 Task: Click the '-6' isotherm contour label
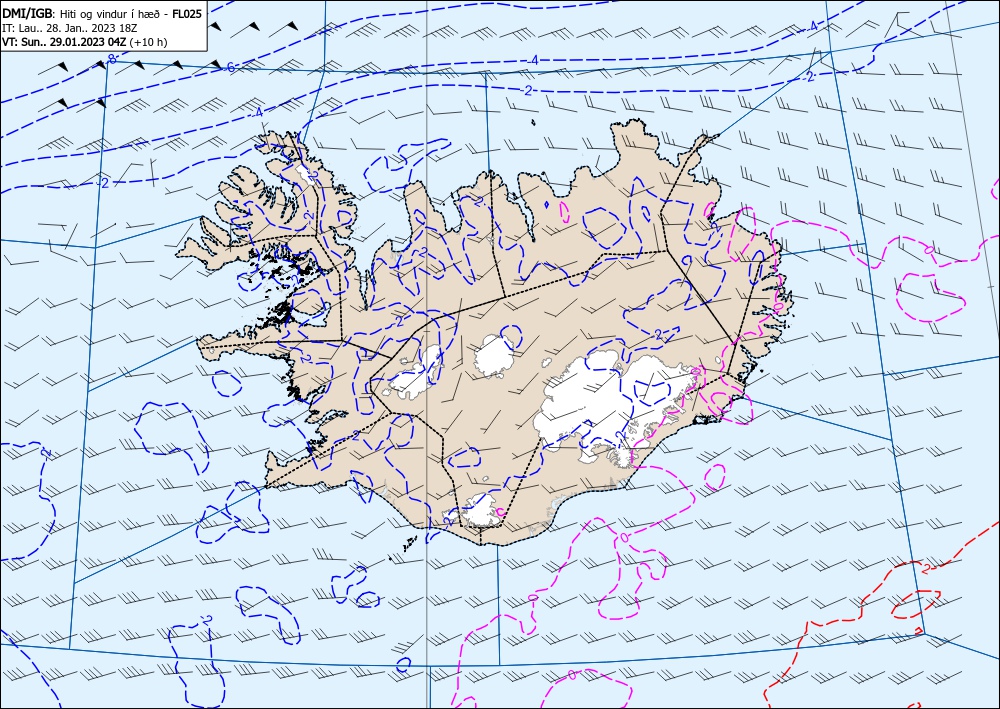click(229, 67)
